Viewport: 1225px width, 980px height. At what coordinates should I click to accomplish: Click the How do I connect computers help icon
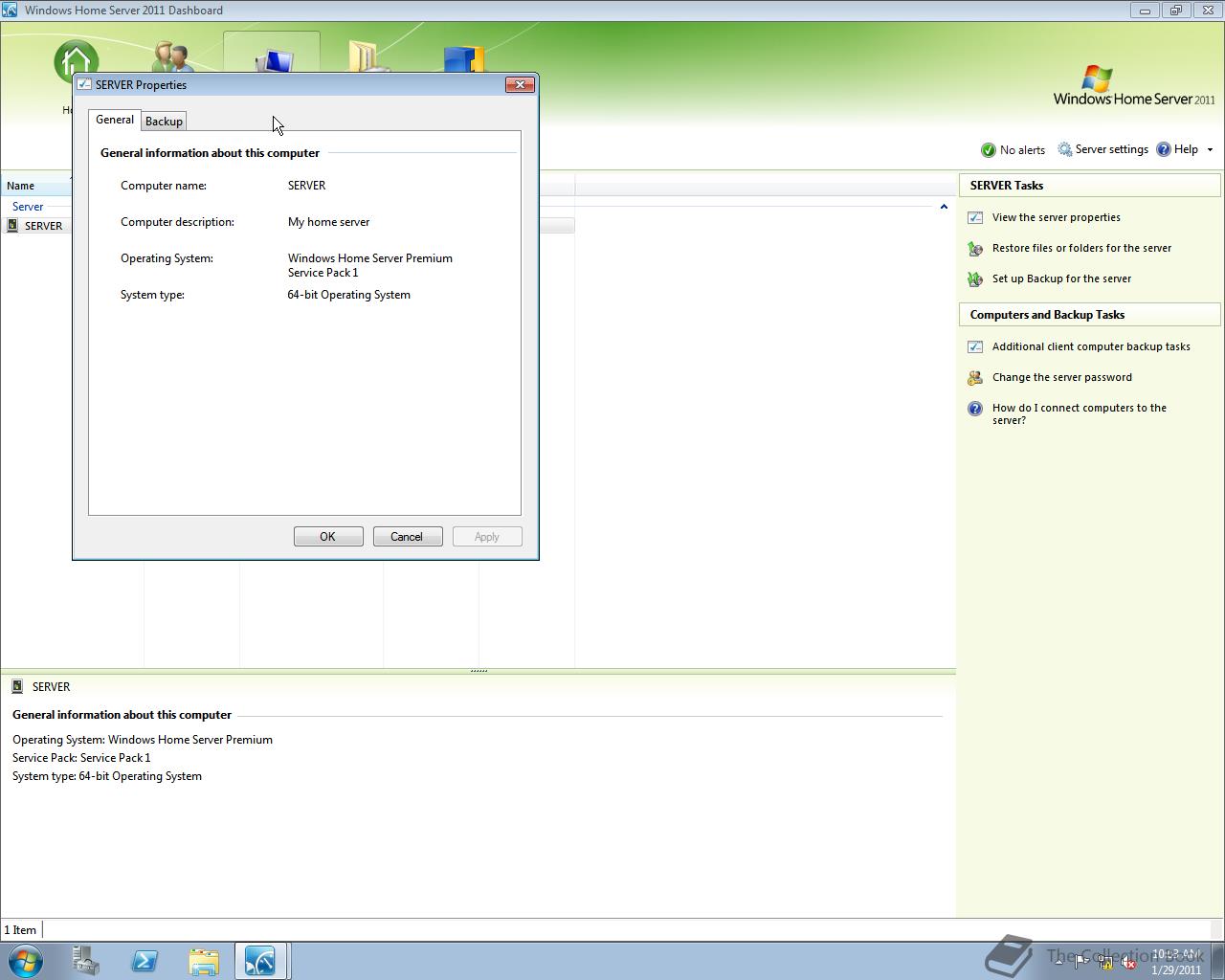[x=975, y=409]
